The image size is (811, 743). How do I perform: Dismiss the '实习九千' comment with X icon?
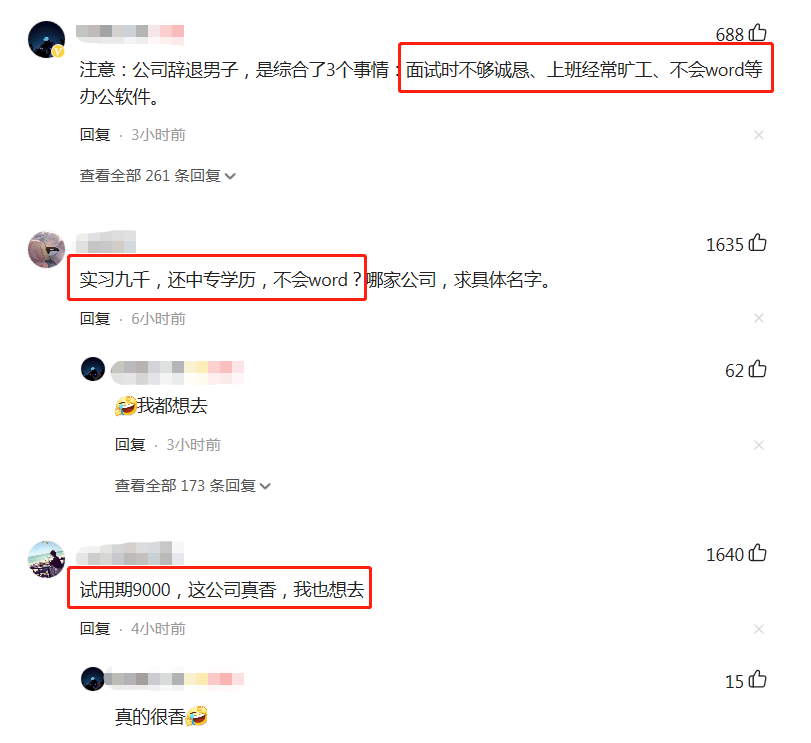coord(759,318)
